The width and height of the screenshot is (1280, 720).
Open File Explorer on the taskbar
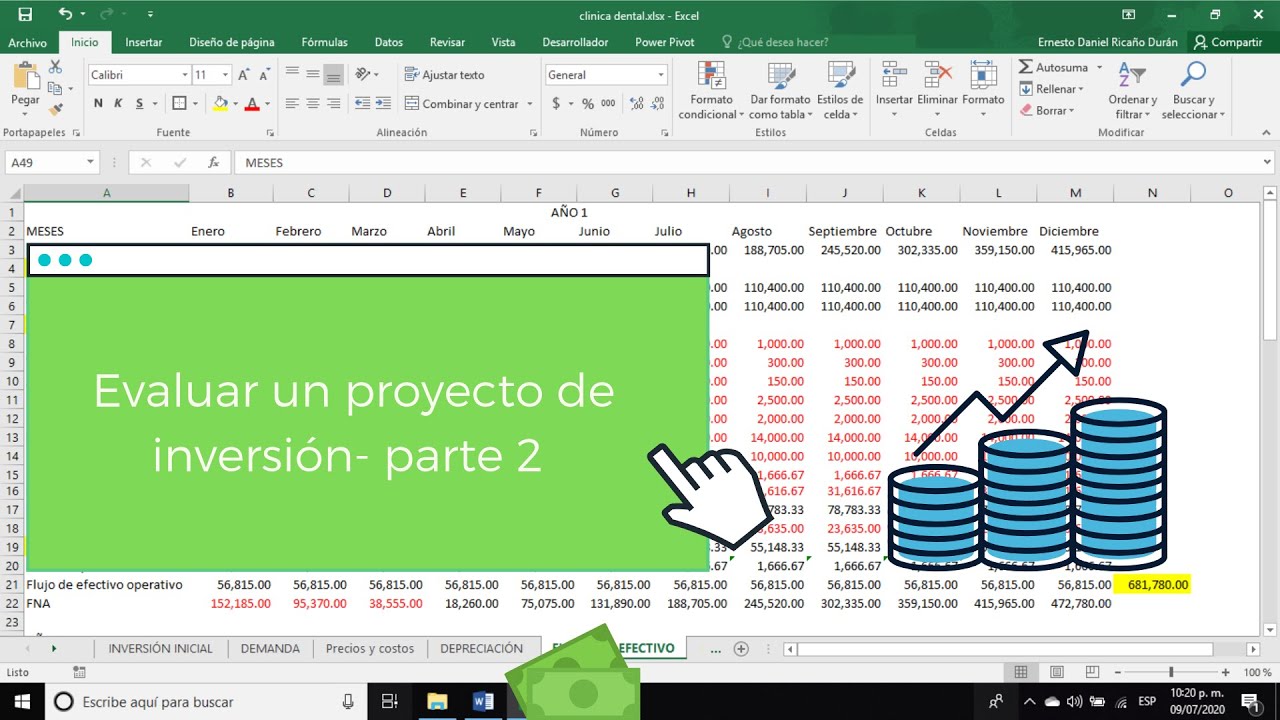(x=437, y=701)
